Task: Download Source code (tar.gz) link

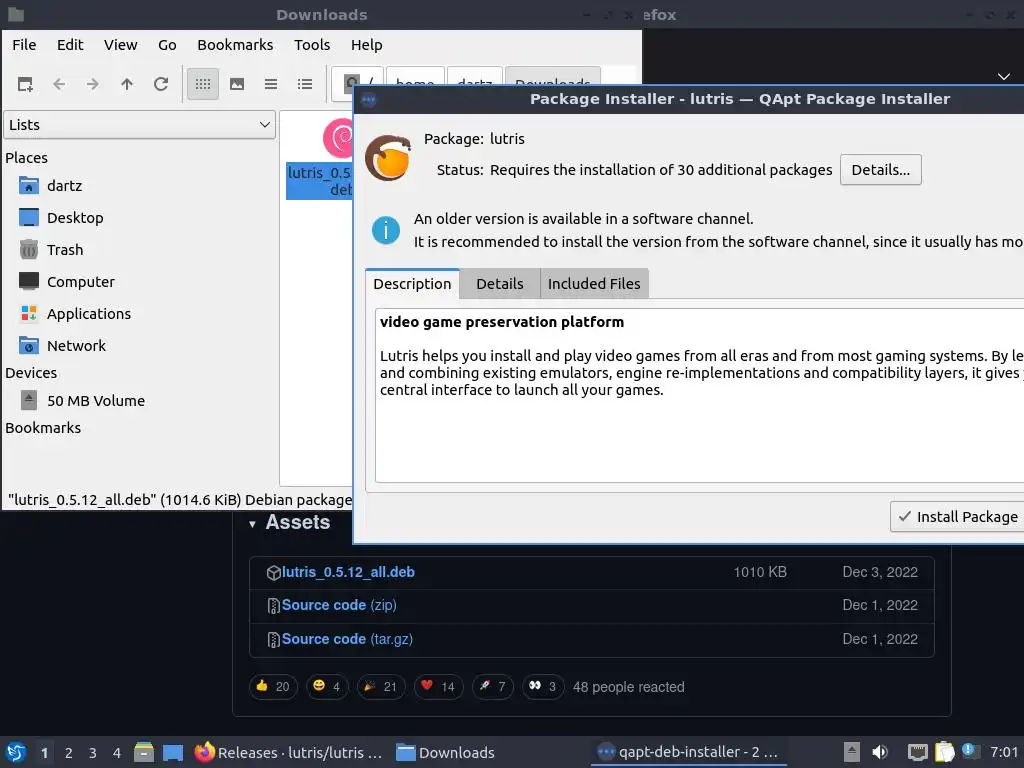Action: coord(347,639)
